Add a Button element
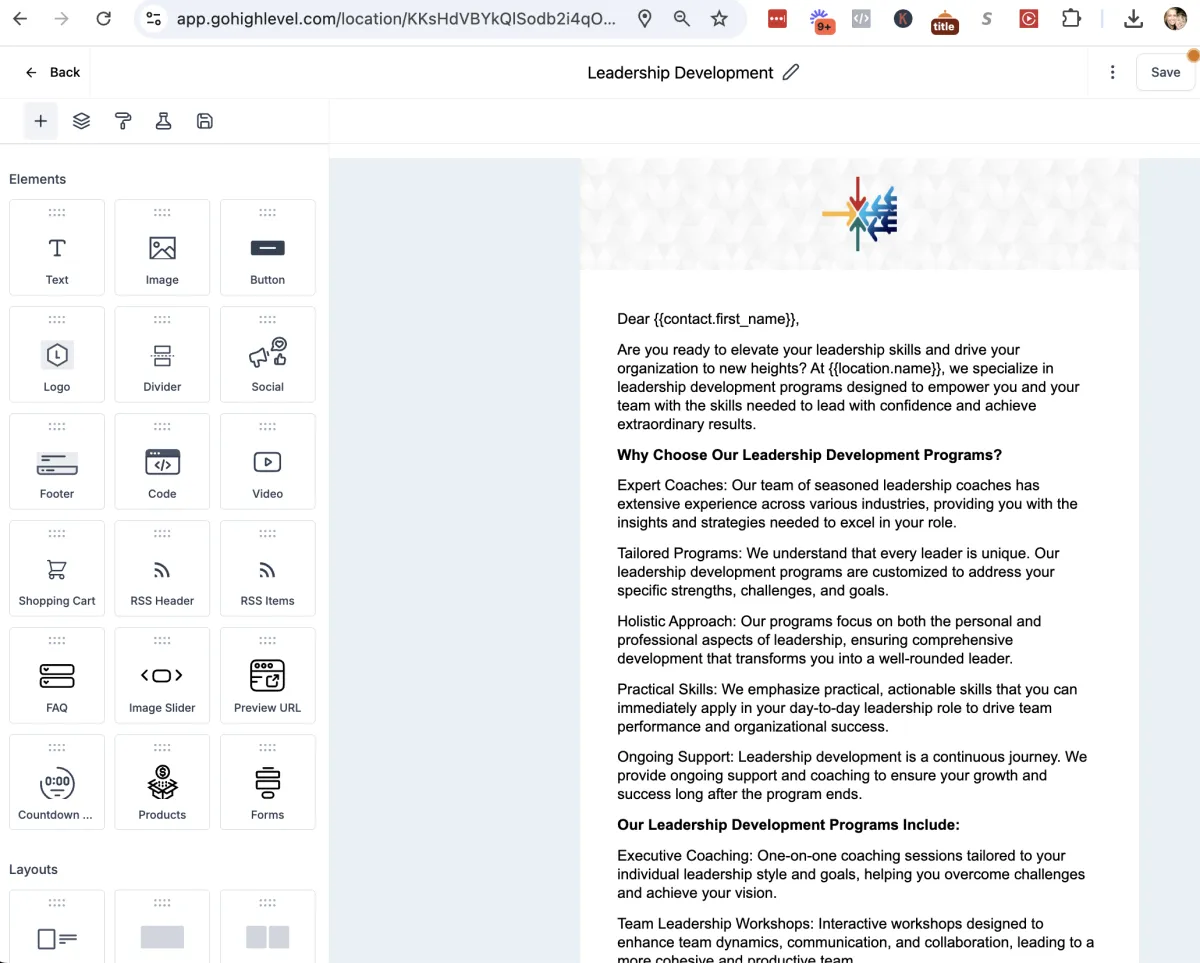The image size is (1200, 963). click(268, 247)
